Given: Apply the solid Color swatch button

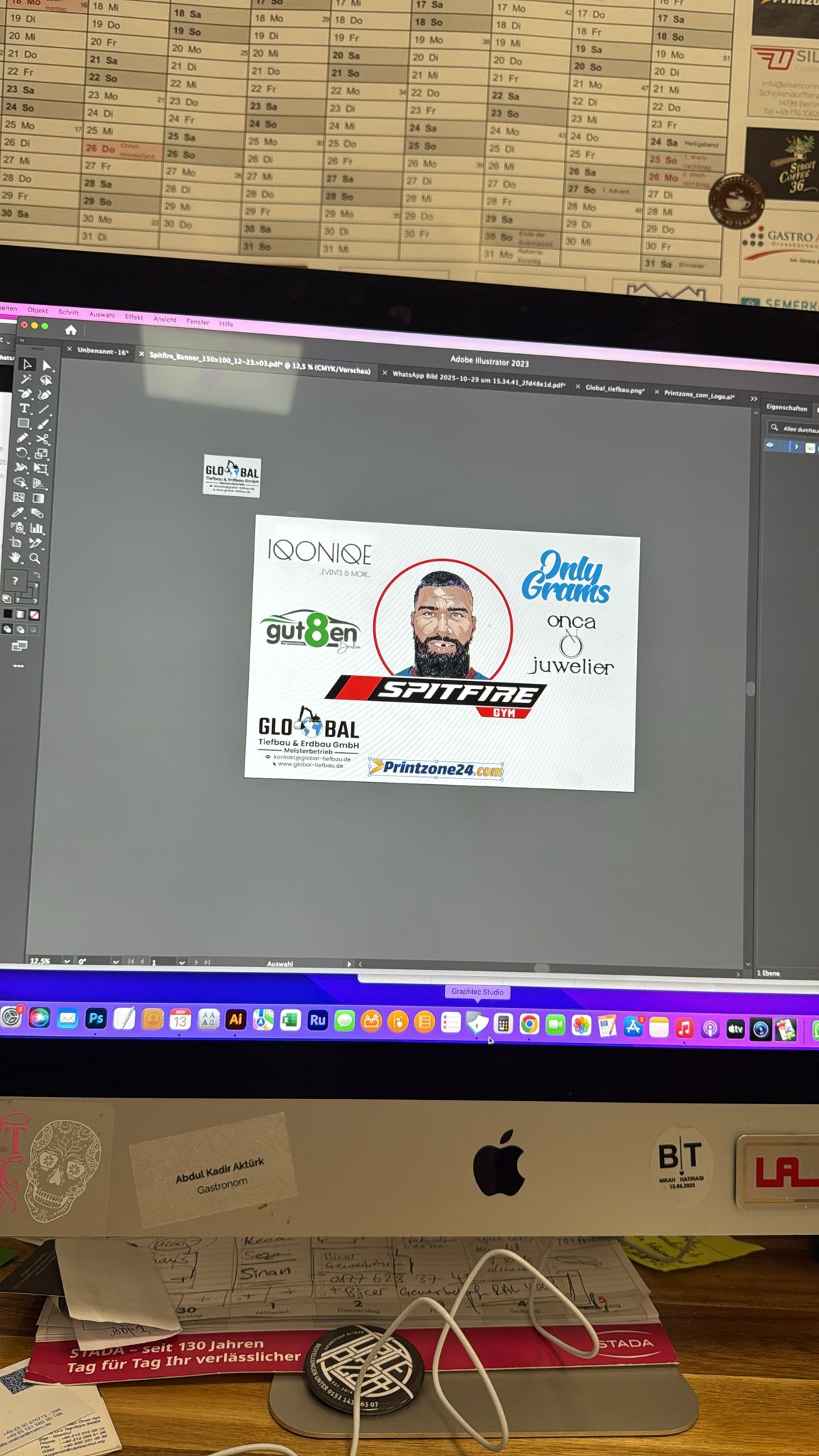Looking at the screenshot, I should point(8,614).
